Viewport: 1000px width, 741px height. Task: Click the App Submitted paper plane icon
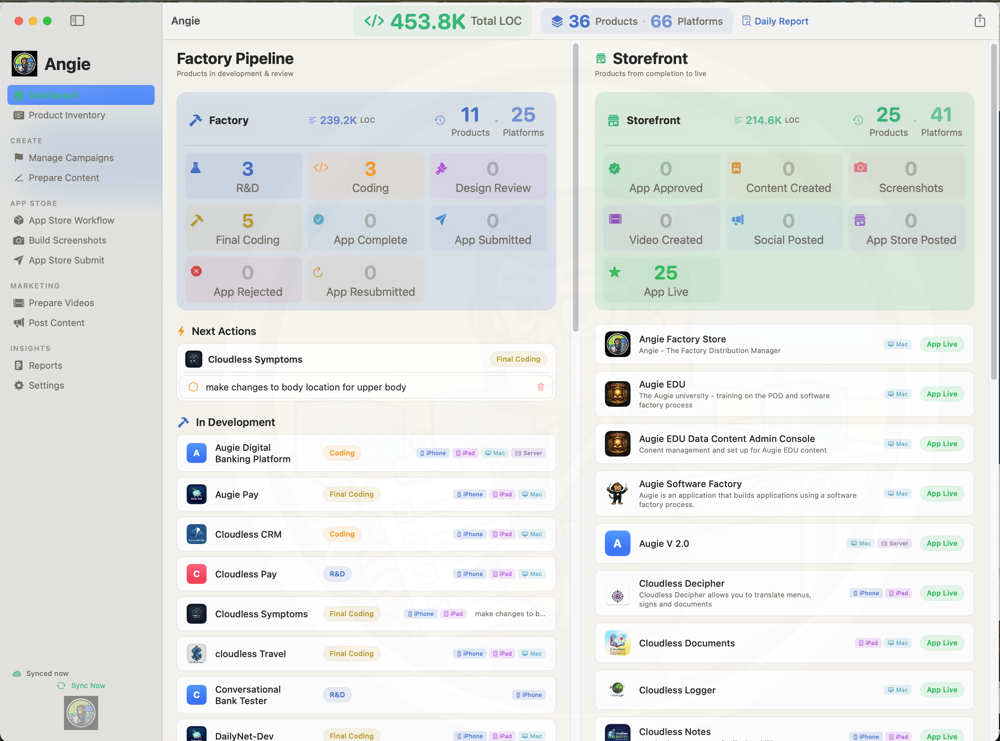point(441,219)
